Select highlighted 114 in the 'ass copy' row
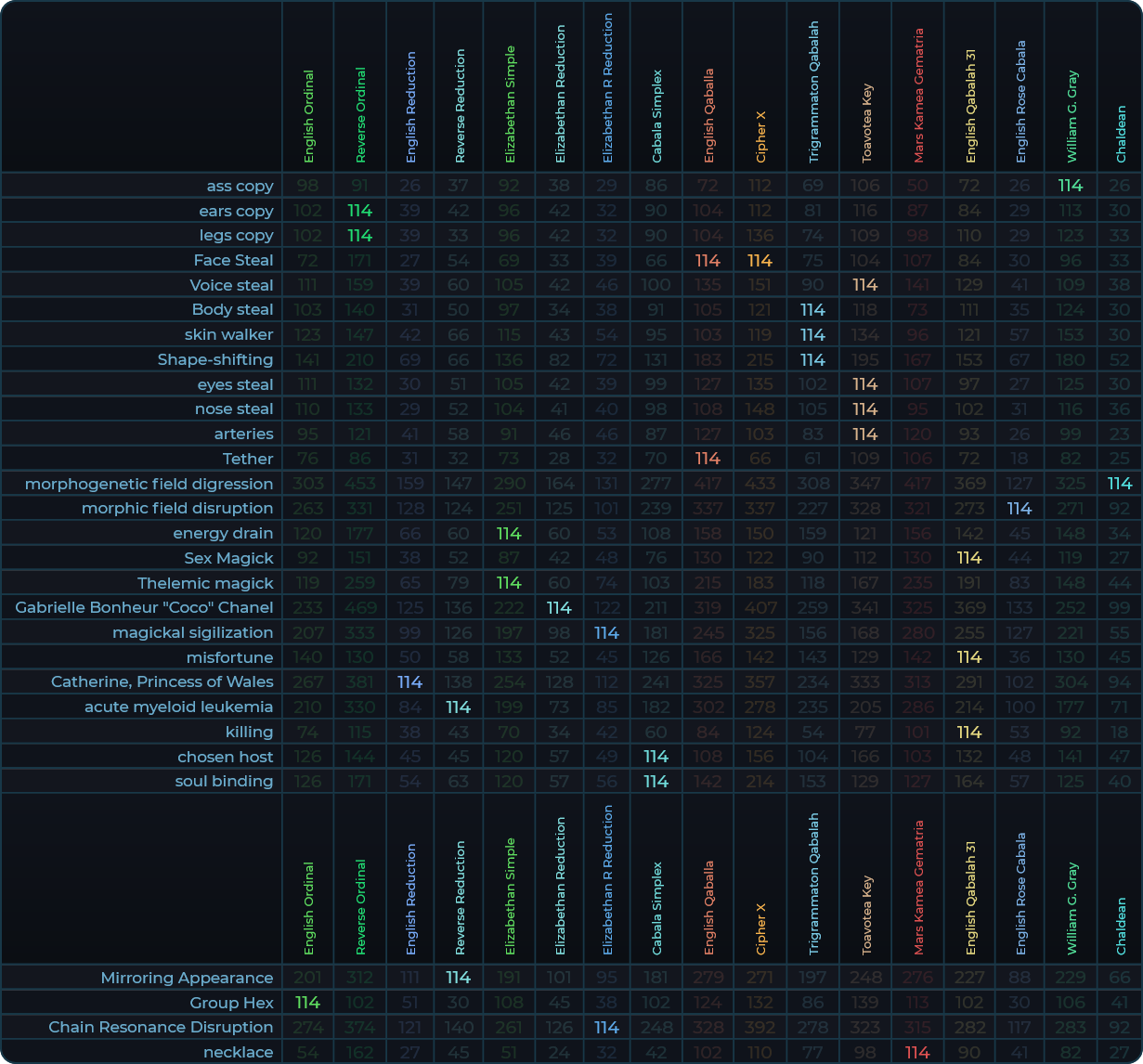 pyautogui.click(x=1071, y=186)
